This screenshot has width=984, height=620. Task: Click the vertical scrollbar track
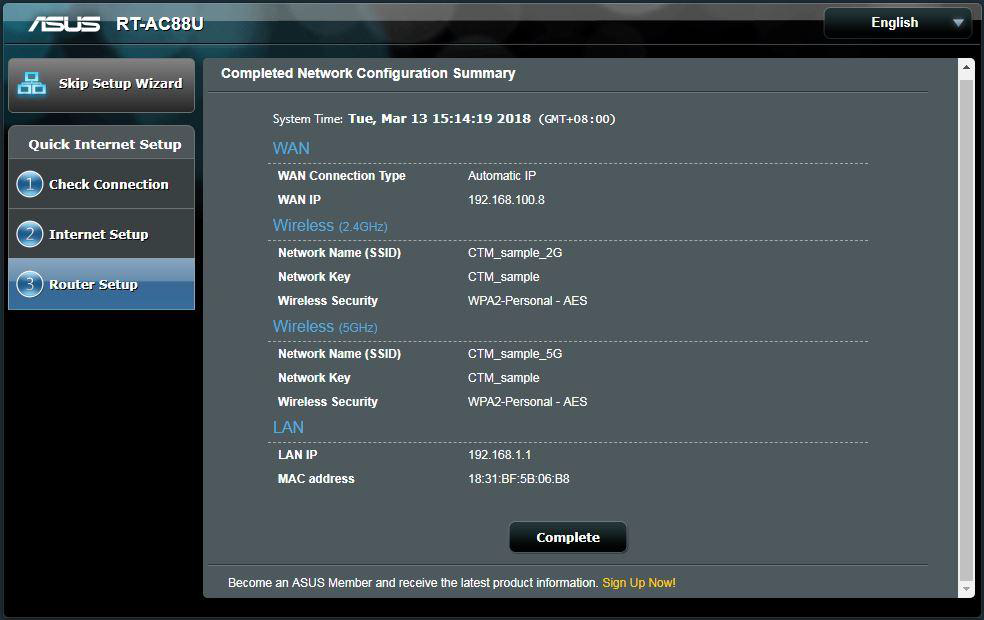point(966,328)
